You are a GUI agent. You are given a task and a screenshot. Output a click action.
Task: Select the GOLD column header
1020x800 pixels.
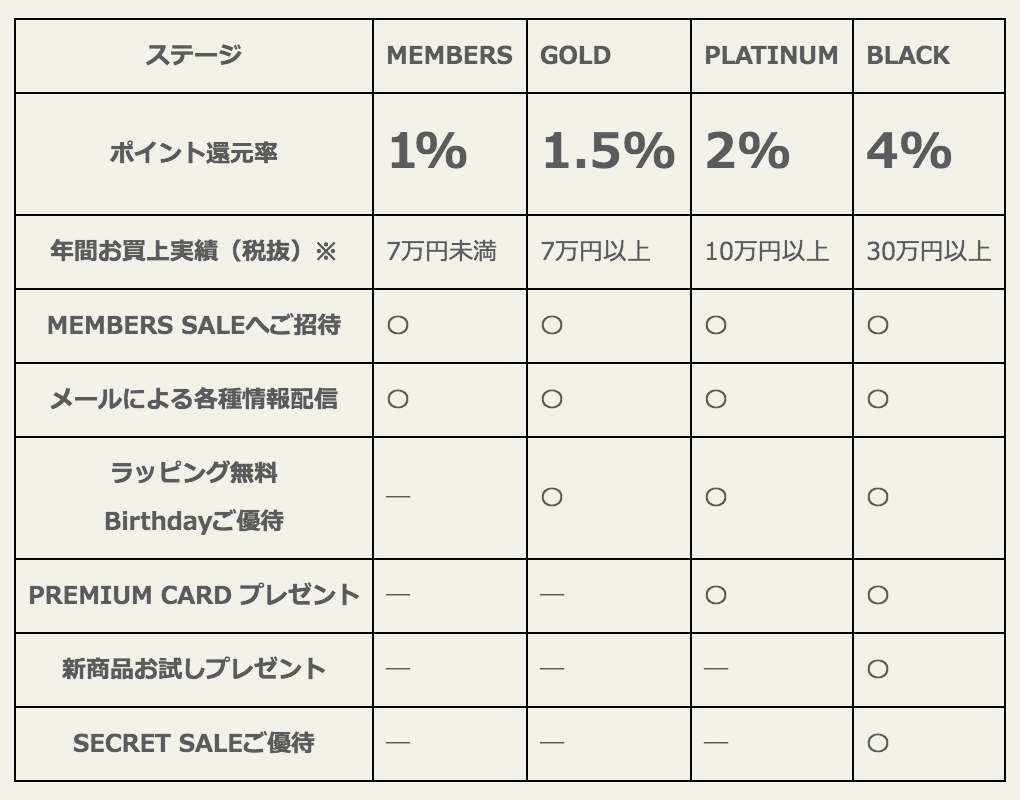[575, 55]
